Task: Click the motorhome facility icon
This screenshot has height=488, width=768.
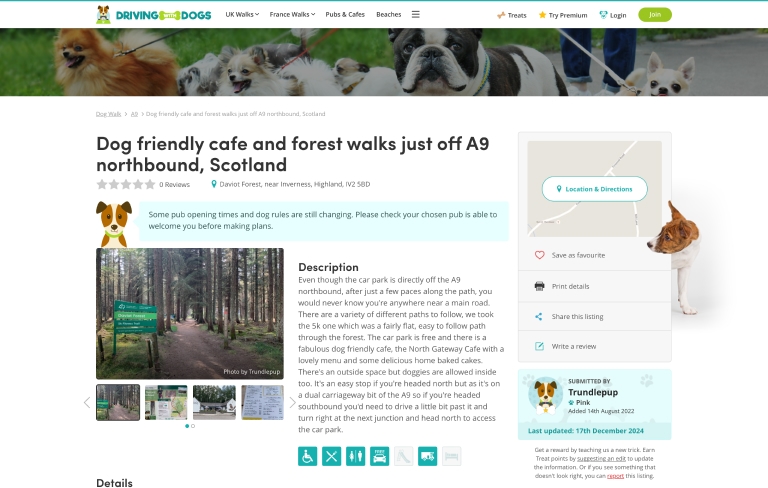Action: (x=427, y=456)
